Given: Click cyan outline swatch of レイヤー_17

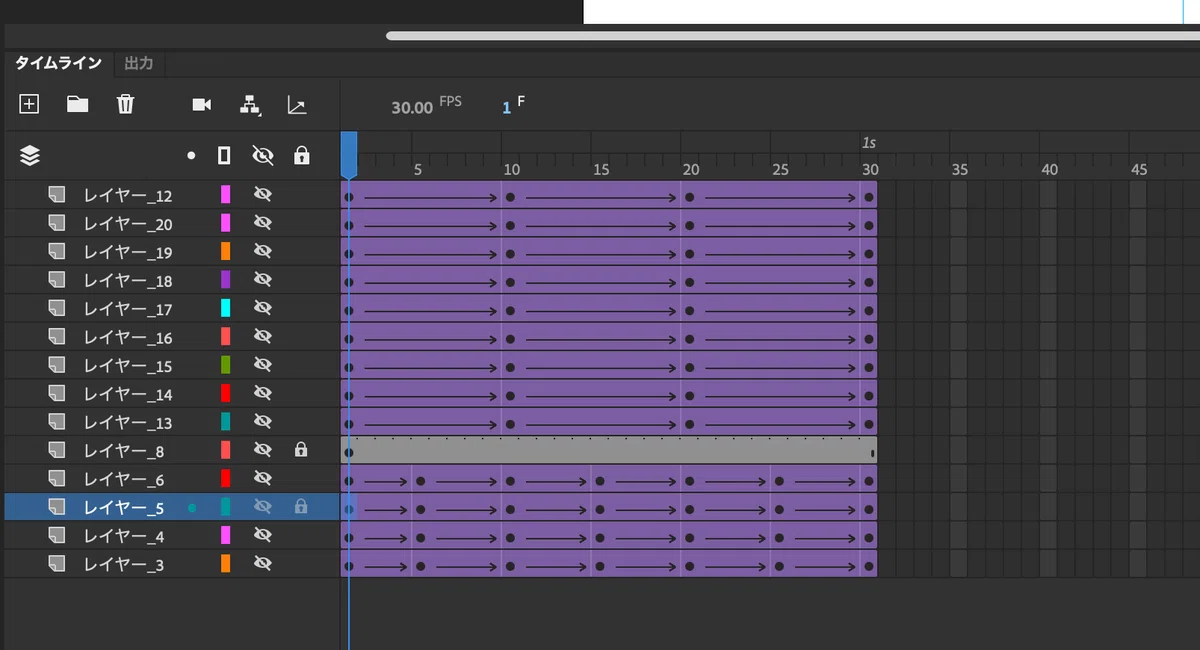Looking at the screenshot, I should tap(226, 307).
